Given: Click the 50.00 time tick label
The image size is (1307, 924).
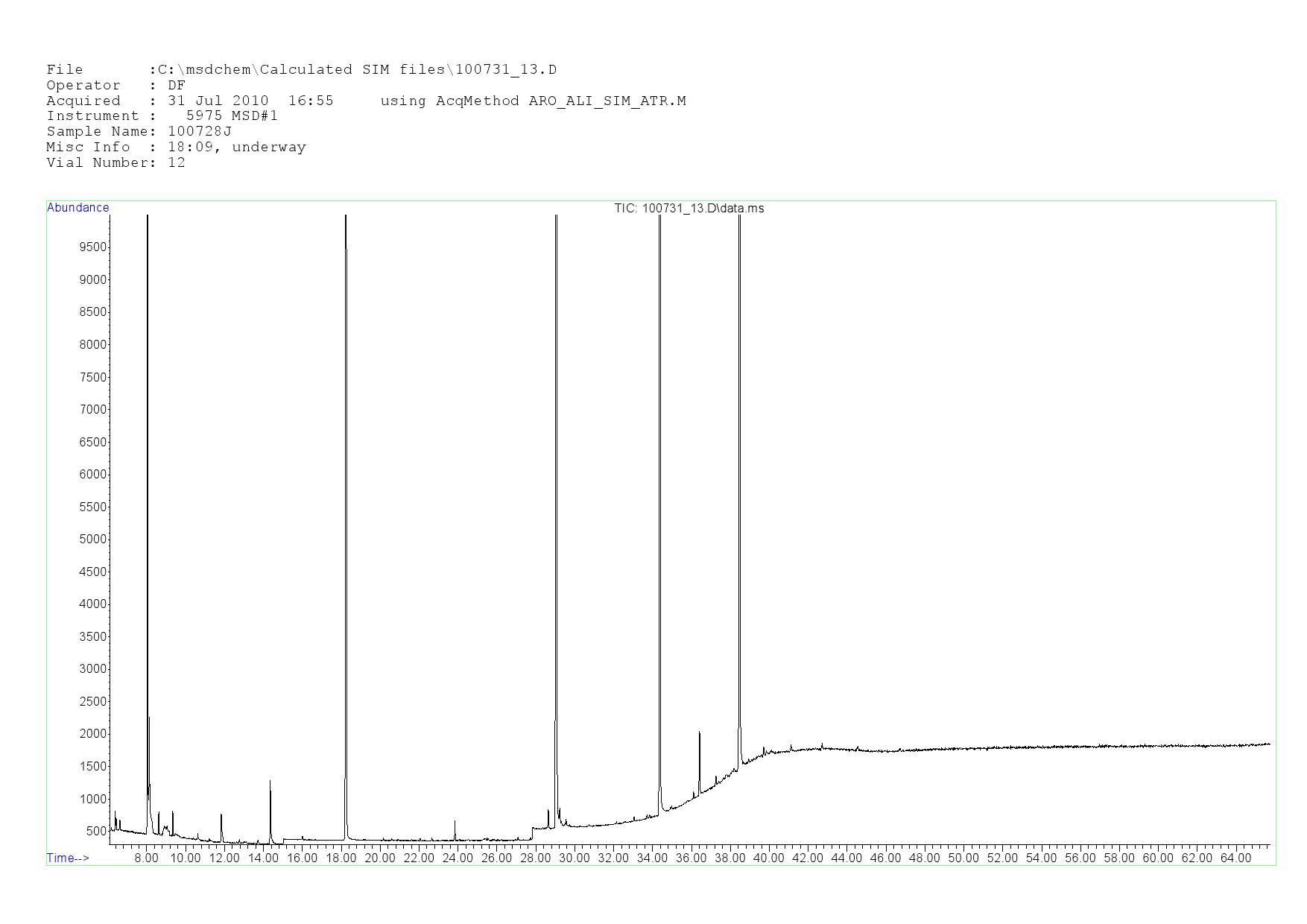Looking at the screenshot, I should [963, 858].
